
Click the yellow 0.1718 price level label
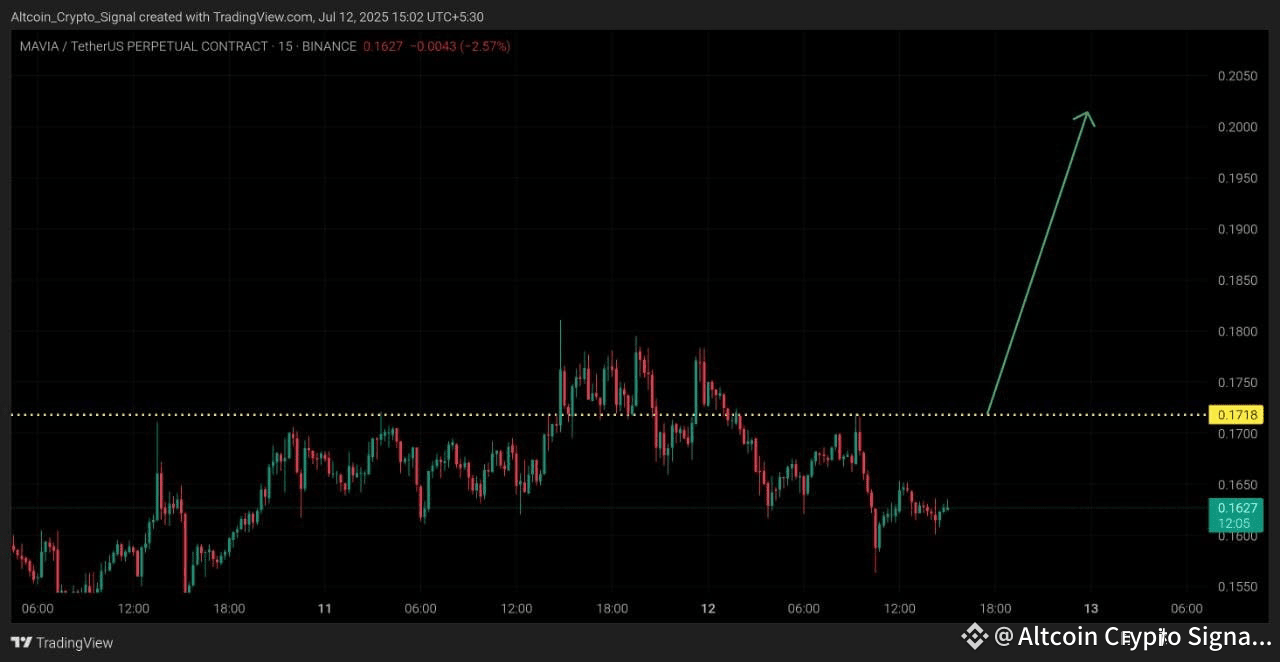(x=1237, y=414)
